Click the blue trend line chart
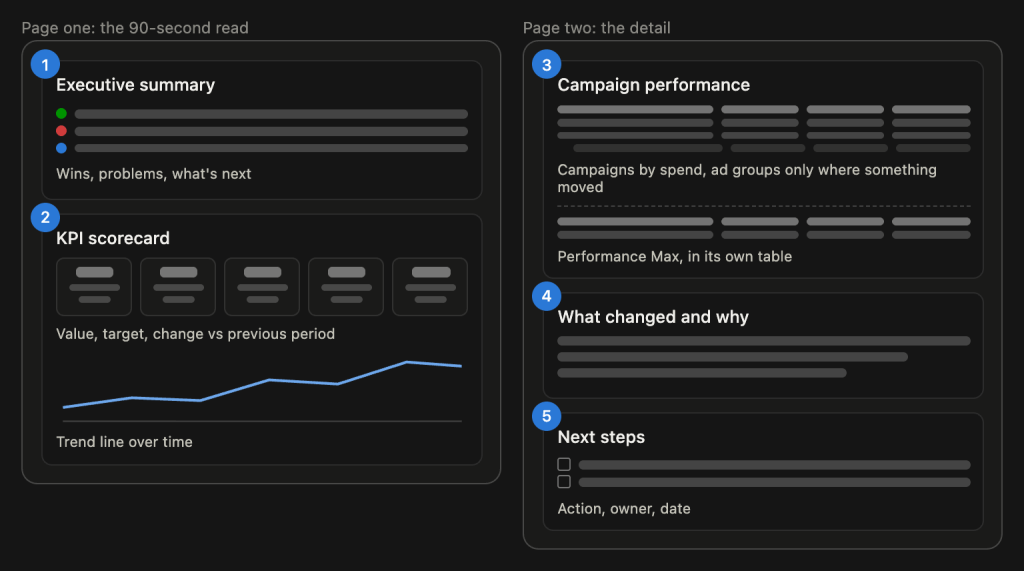The height and width of the screenshot is (571, 1024). coord(263,384)
